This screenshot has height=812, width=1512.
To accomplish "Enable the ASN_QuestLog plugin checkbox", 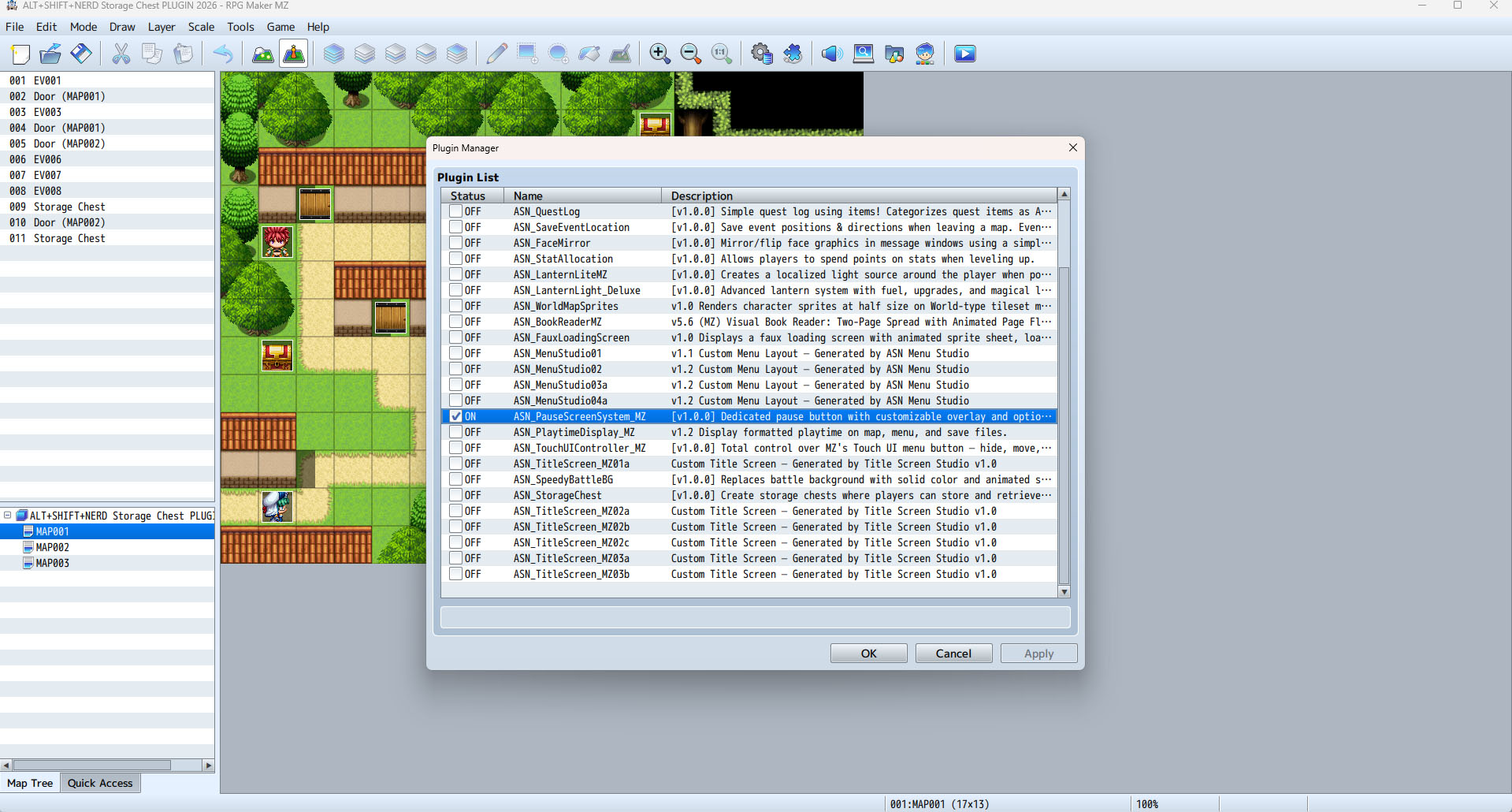I will tap(455, 211).
